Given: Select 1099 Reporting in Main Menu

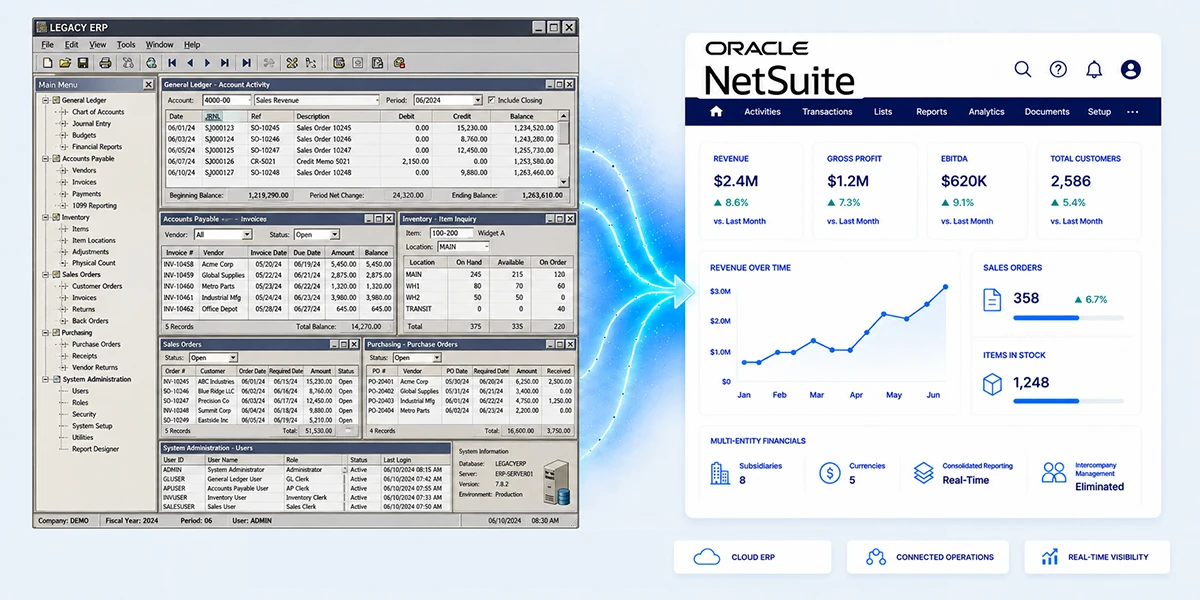Looking at the screenshot, I should (x=94, y=205).
